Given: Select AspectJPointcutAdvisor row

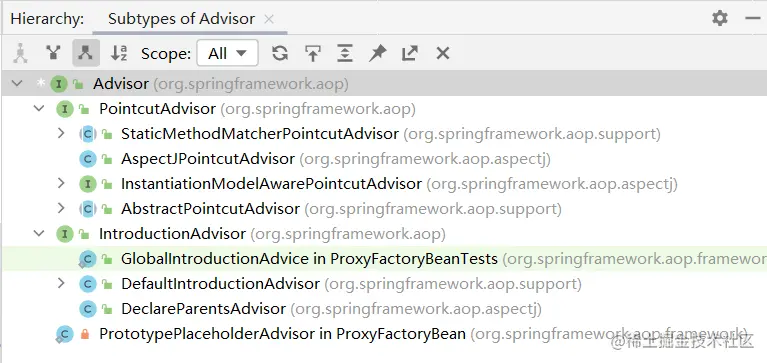Looking at the screenshot, I should tap(384, 159).
